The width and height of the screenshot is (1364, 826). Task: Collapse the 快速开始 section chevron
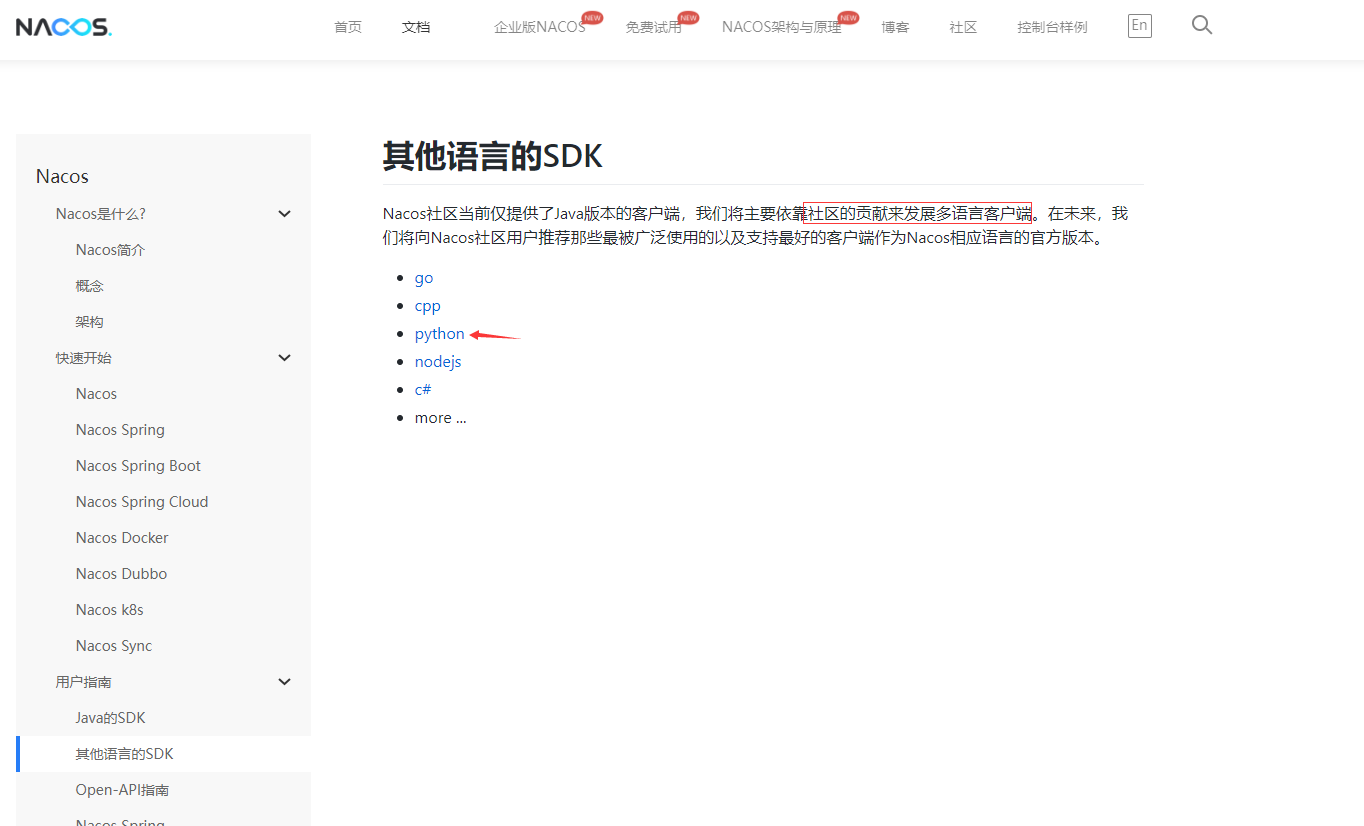(x=284, y=358)
